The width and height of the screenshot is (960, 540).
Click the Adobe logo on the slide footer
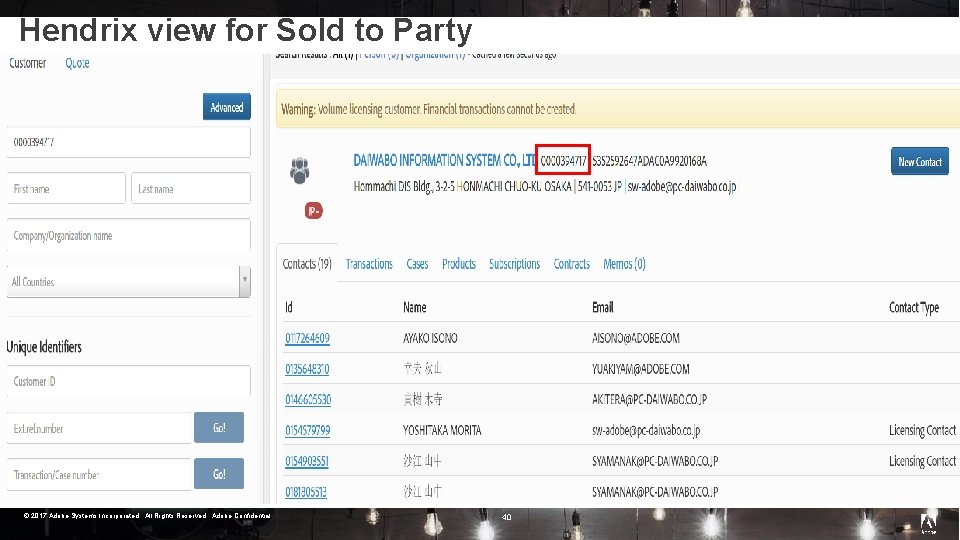(928, 523)
